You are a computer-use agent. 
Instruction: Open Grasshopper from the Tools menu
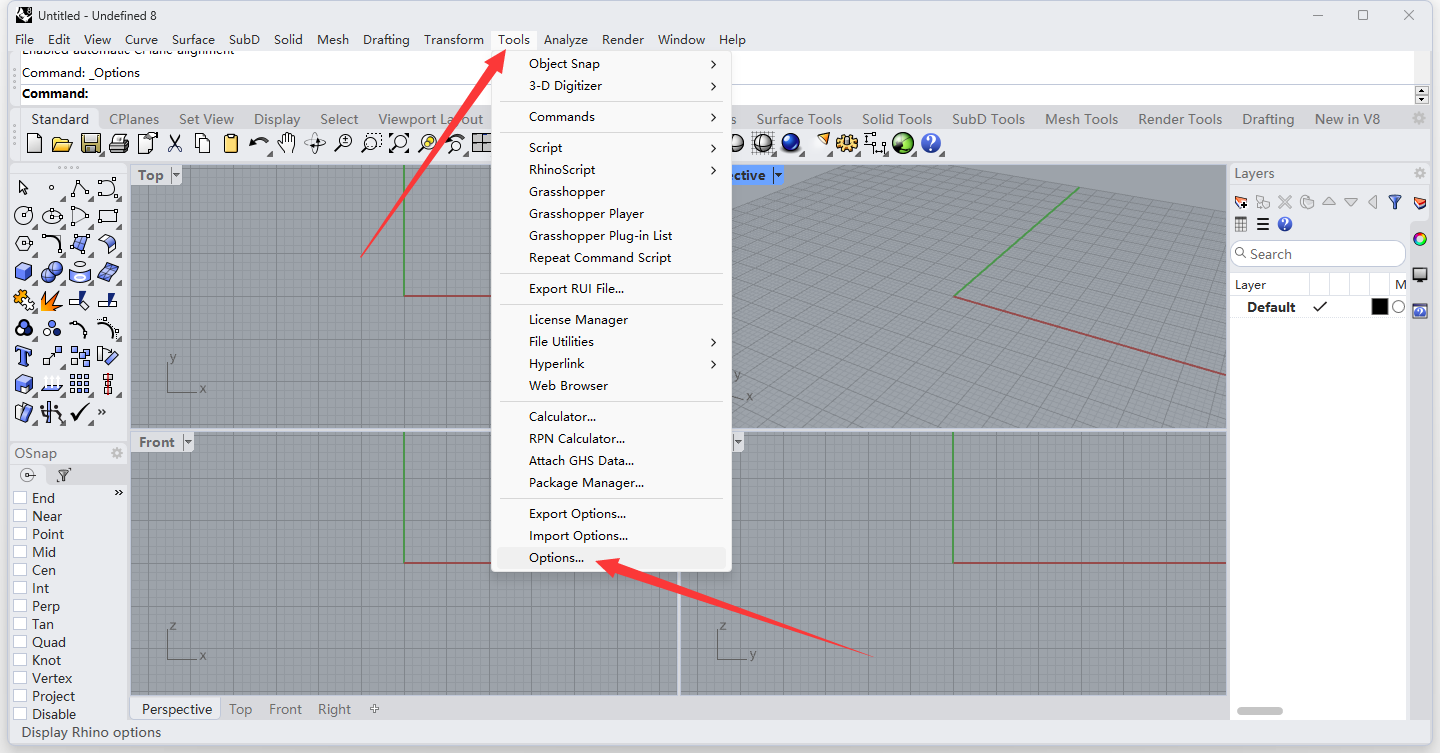tap(611, 192)
